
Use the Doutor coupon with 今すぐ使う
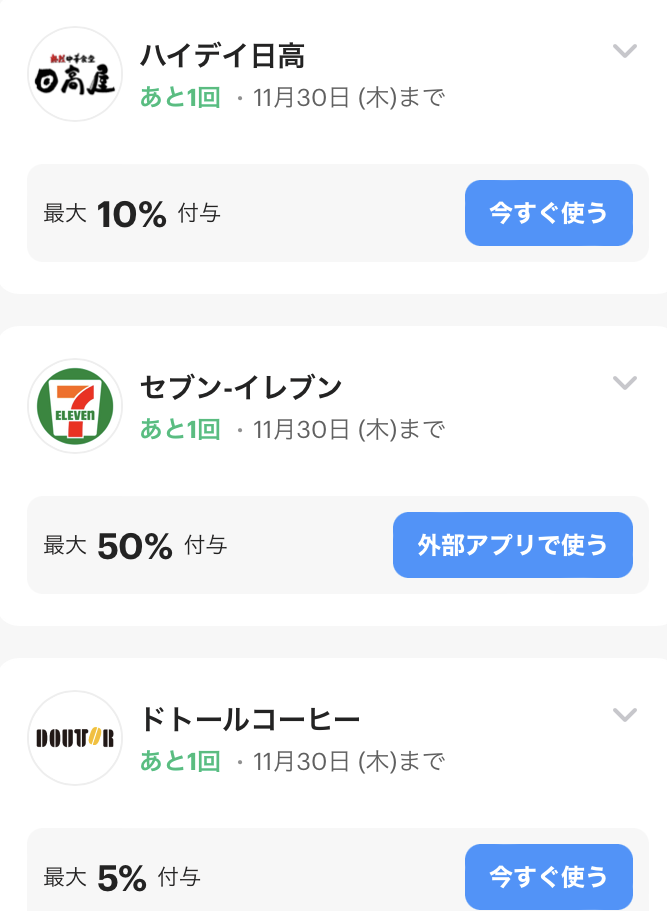(548, 877)
